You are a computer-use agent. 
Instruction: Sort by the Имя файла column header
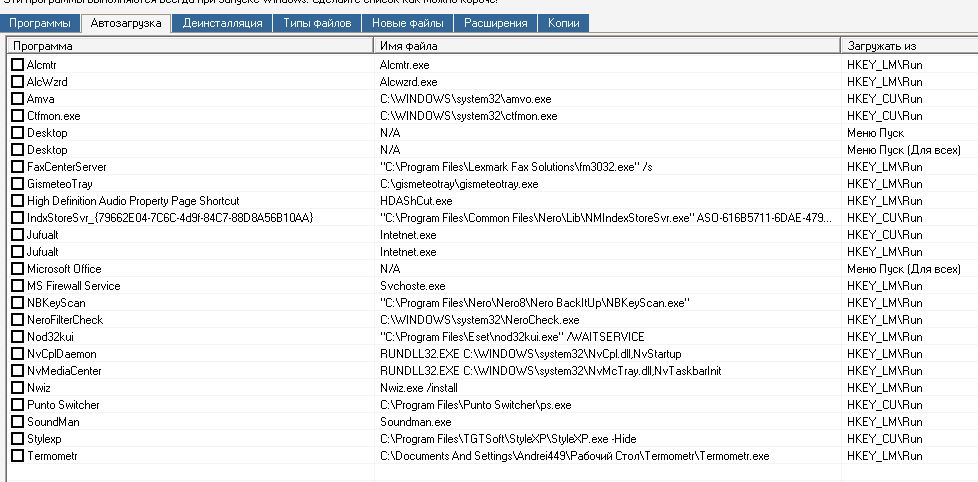pos(608,46)
